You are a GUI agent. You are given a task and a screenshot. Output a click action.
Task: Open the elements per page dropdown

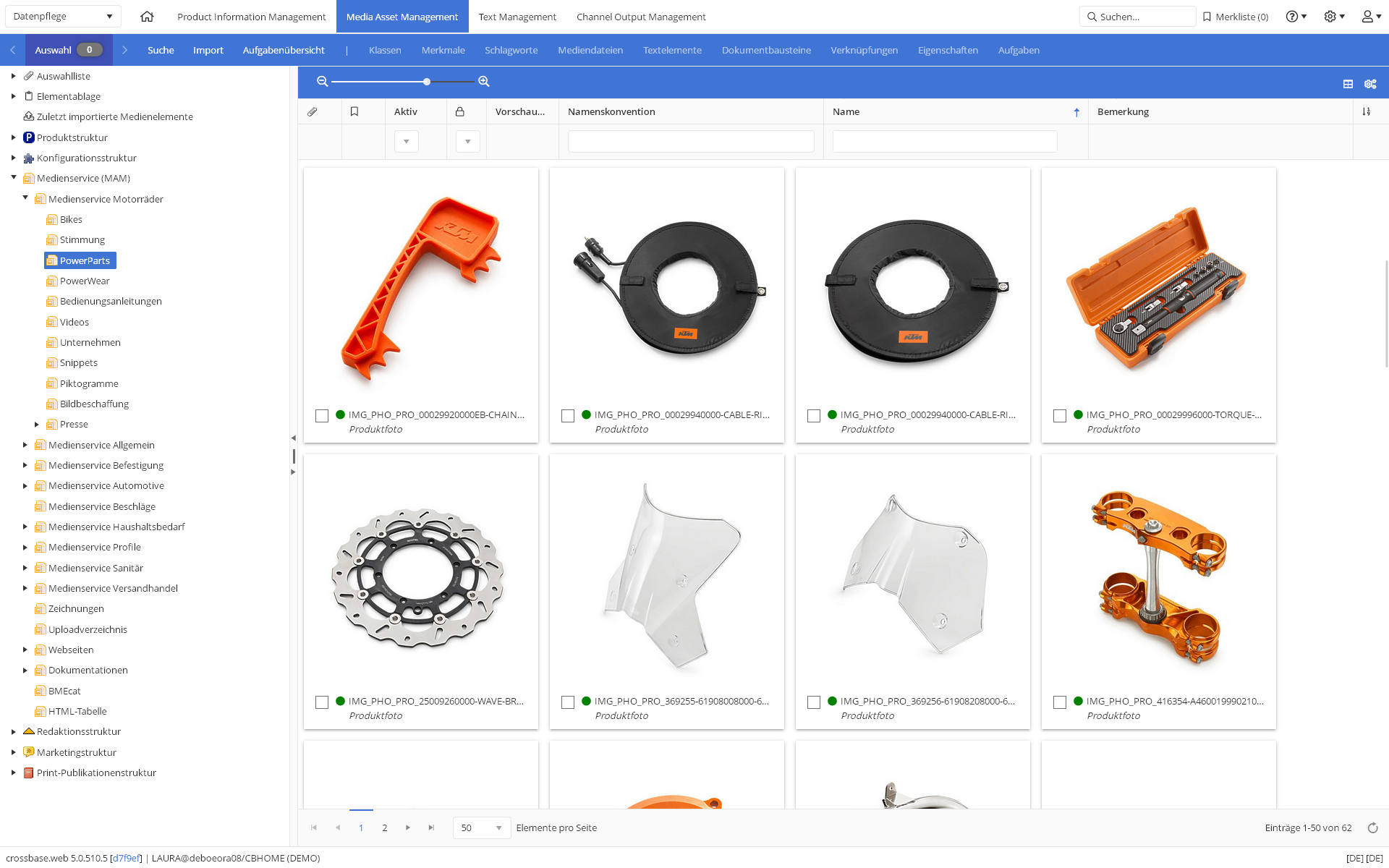coord(482,827)
